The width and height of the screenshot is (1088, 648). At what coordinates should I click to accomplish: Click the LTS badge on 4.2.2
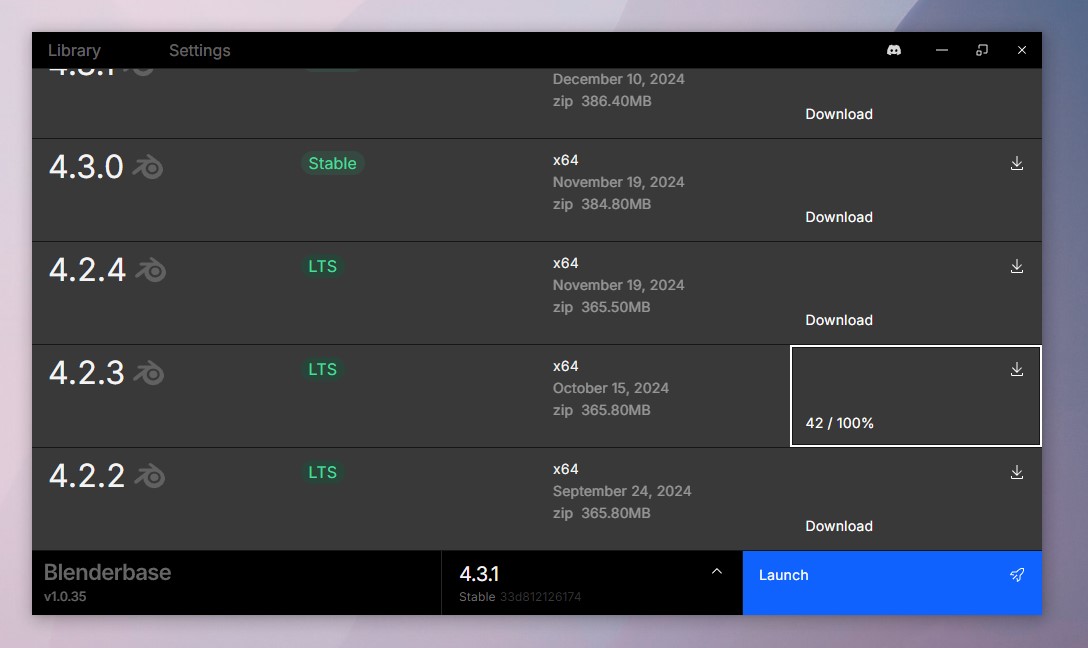323,472
